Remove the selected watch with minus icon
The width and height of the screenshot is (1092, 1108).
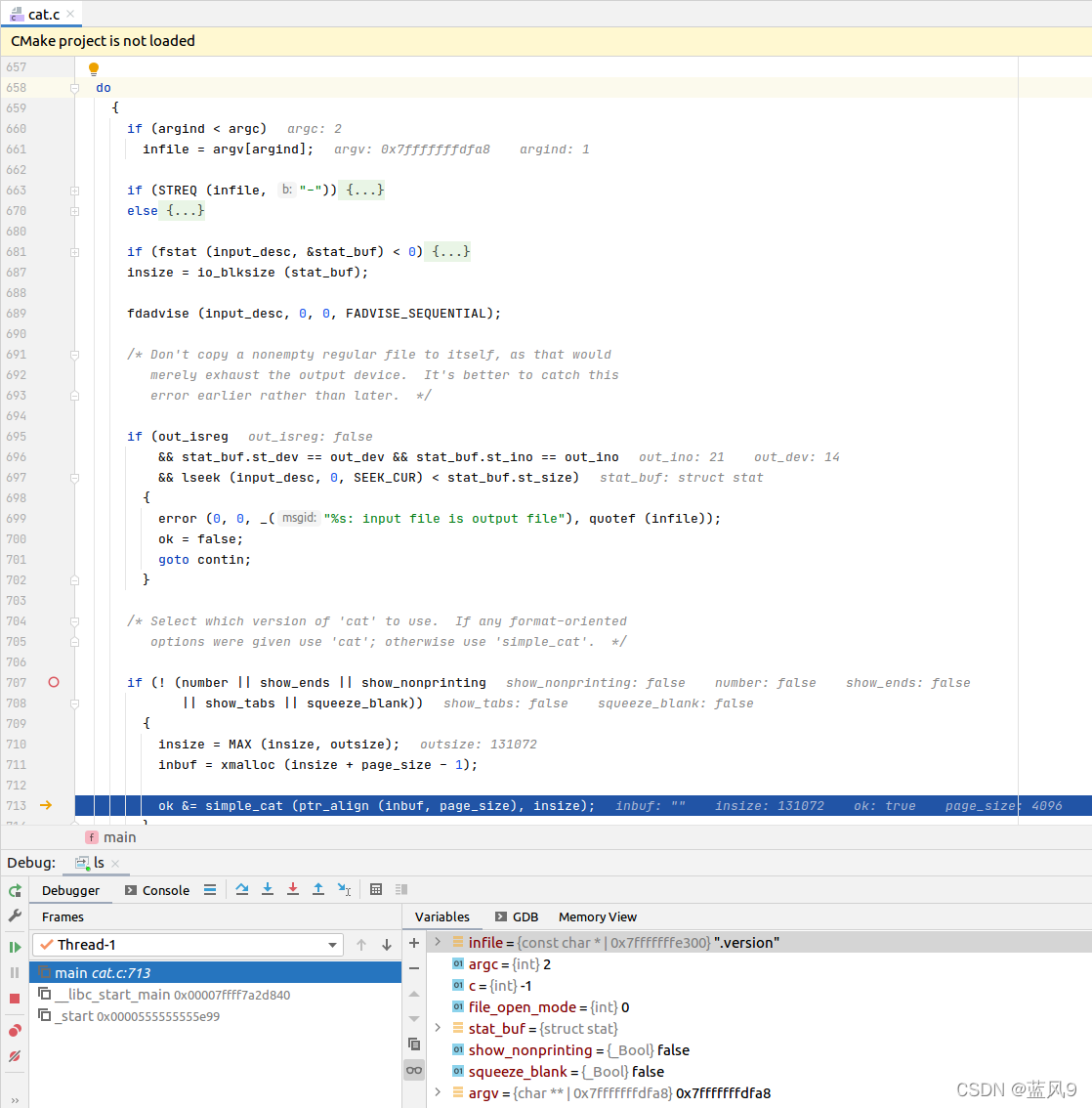pos(414,968)
